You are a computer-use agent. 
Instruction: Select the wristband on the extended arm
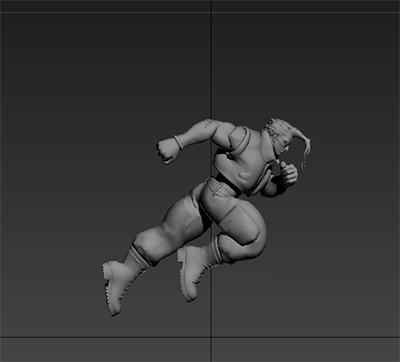[x=179, y=142]
